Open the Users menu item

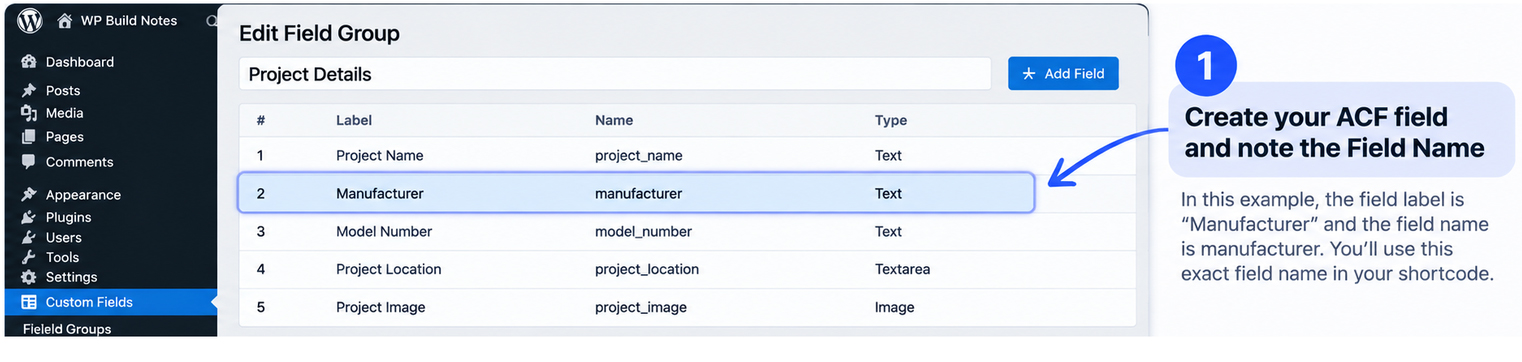(64, 237)
